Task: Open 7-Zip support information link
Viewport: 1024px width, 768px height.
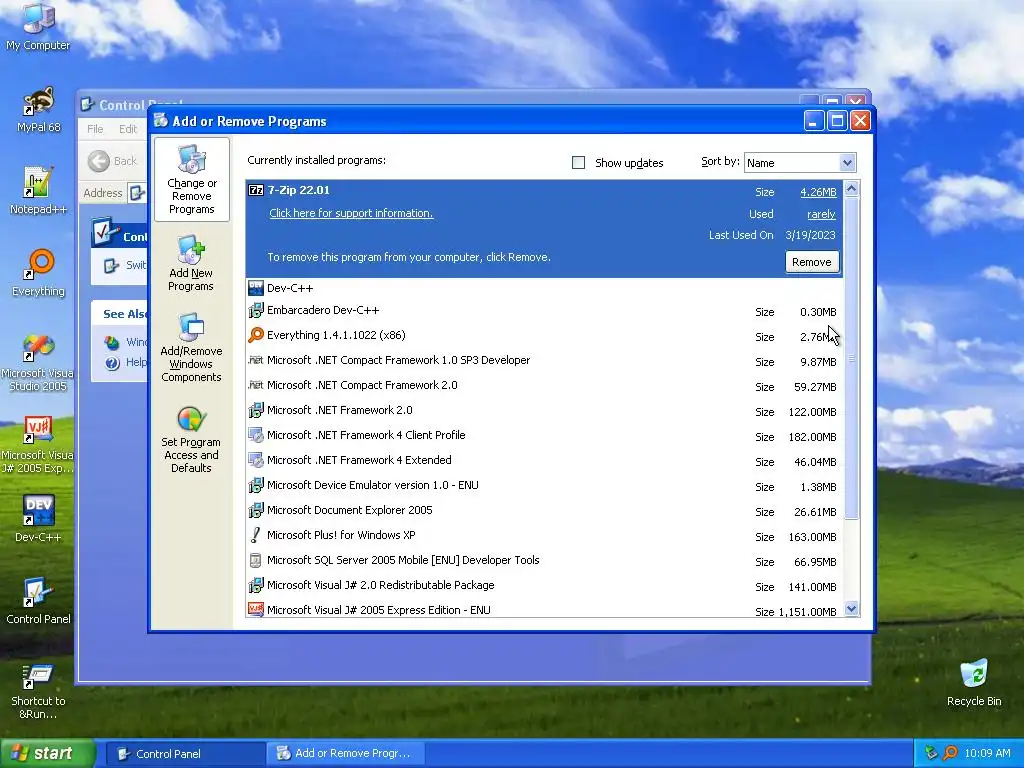Action: coord(351,213)
